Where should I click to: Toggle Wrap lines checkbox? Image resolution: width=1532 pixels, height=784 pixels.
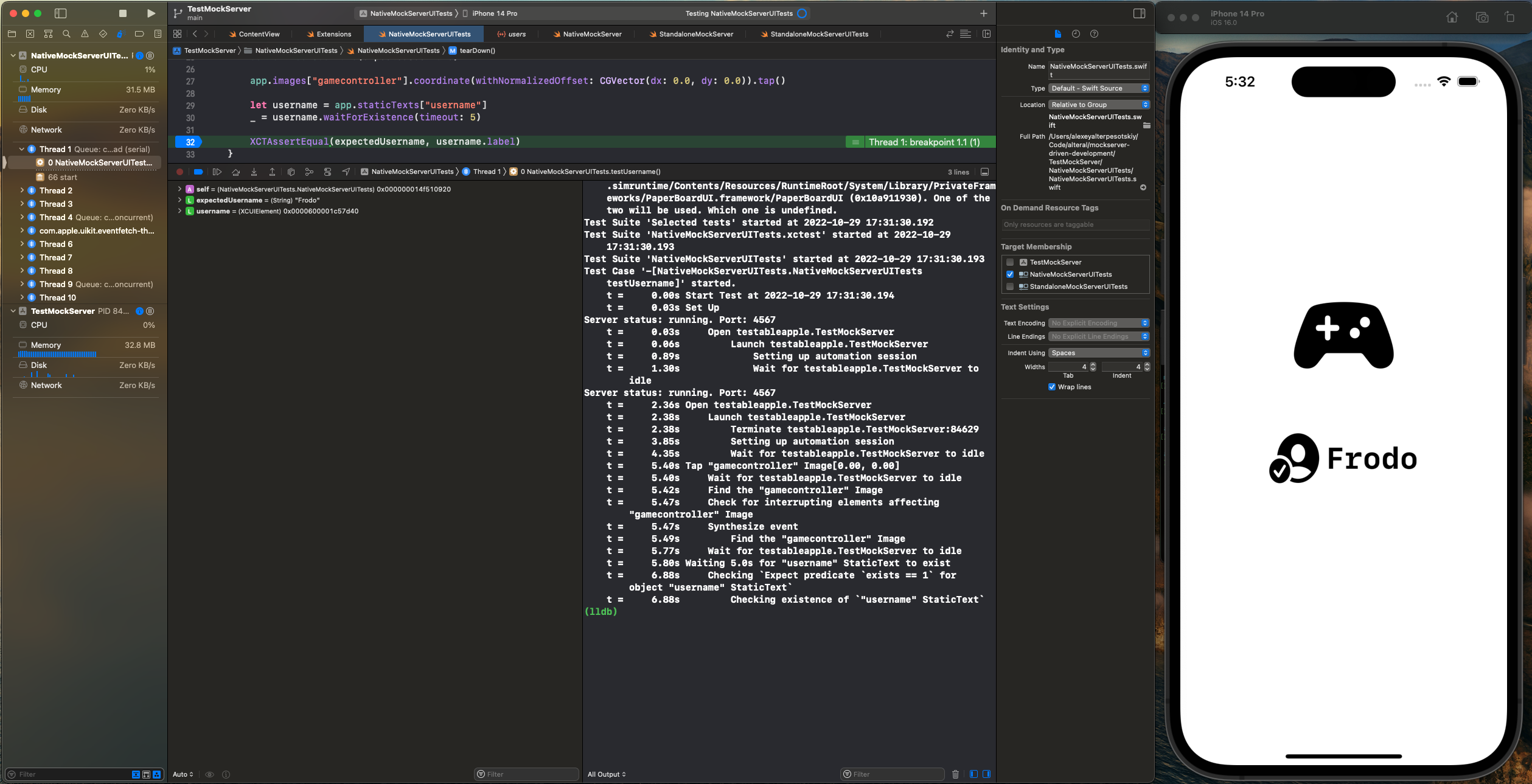pos(1052,387)
